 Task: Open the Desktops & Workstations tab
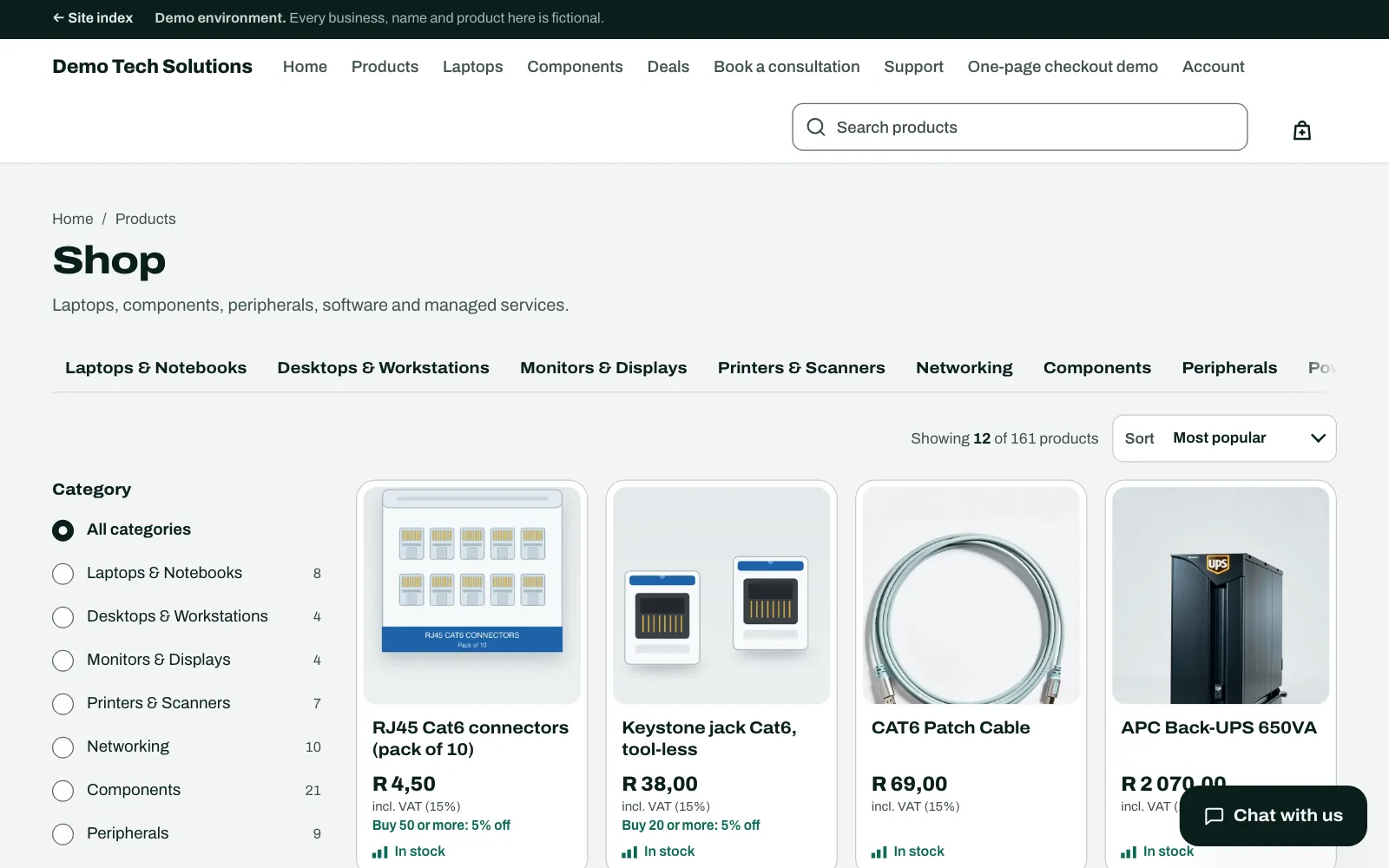(384, 368)
